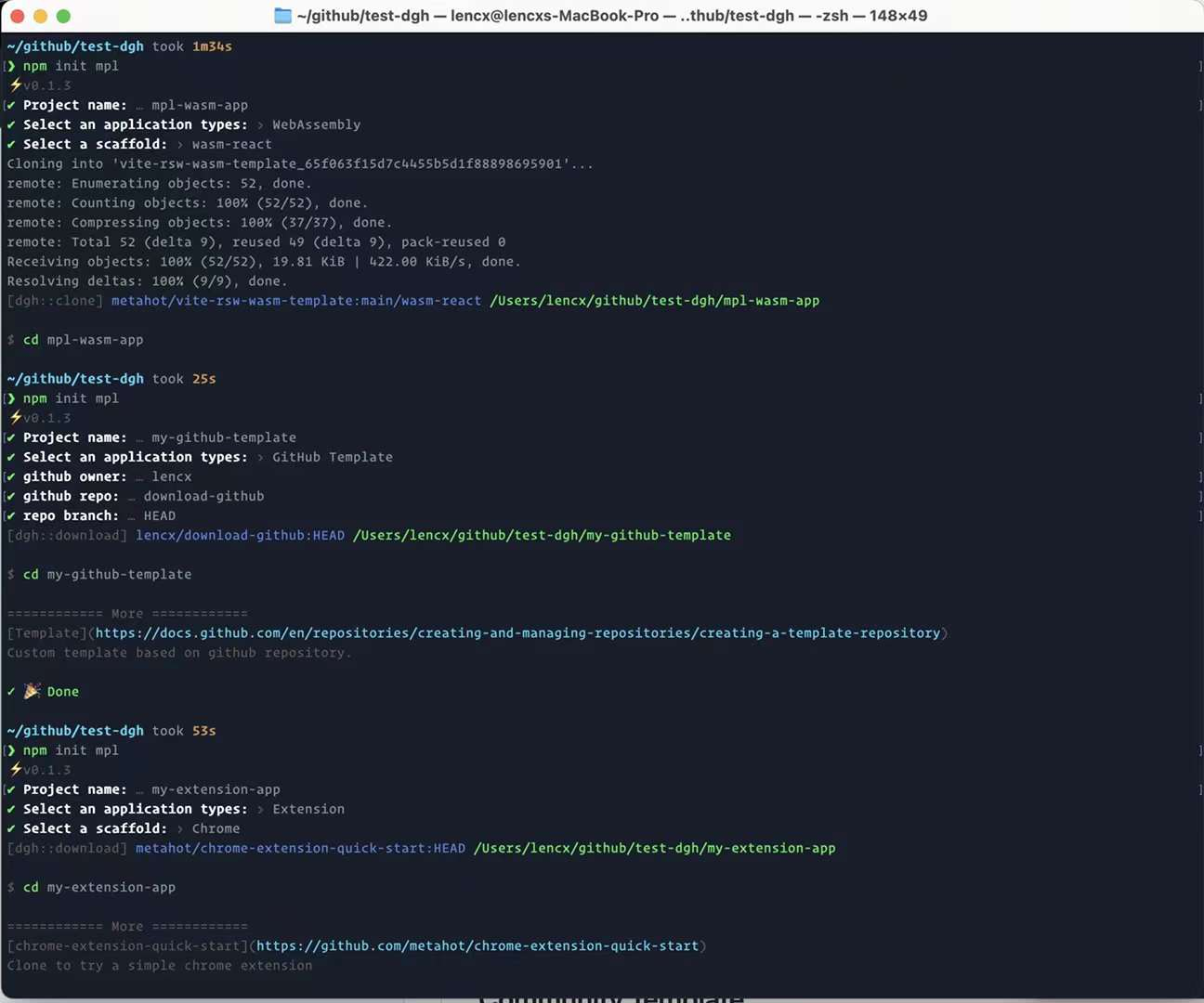Select the Extension application type text
Viewport: 1204px width, 1003px height.
click(x=308, y=809)
